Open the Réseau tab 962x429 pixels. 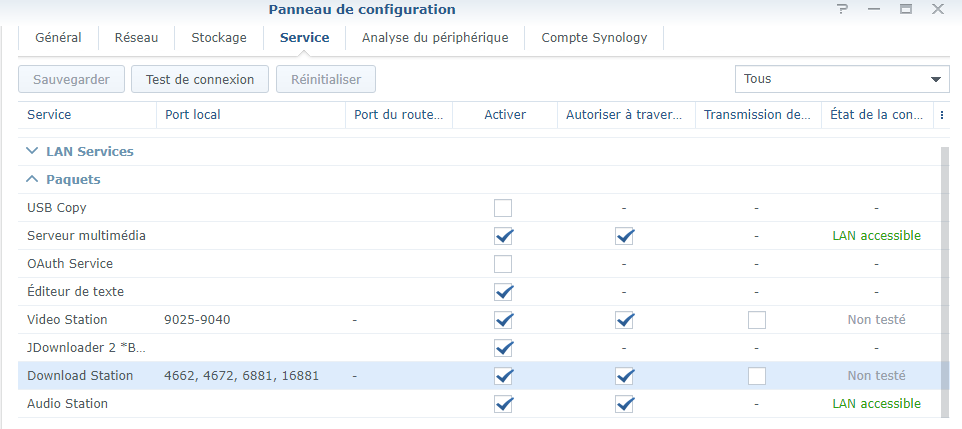pos(136,38)
